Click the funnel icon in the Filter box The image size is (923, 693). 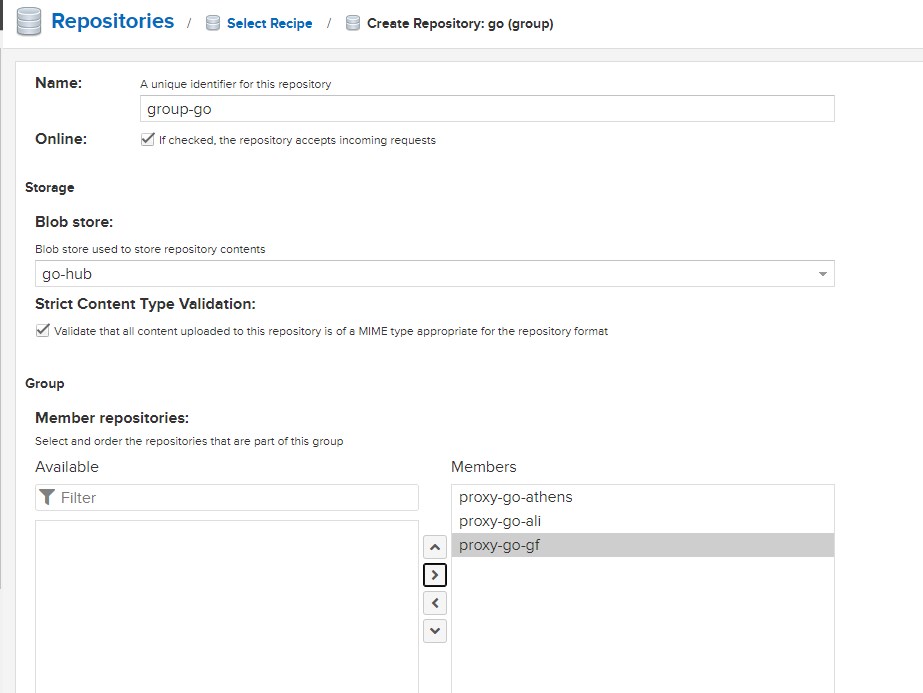[47, 497]
